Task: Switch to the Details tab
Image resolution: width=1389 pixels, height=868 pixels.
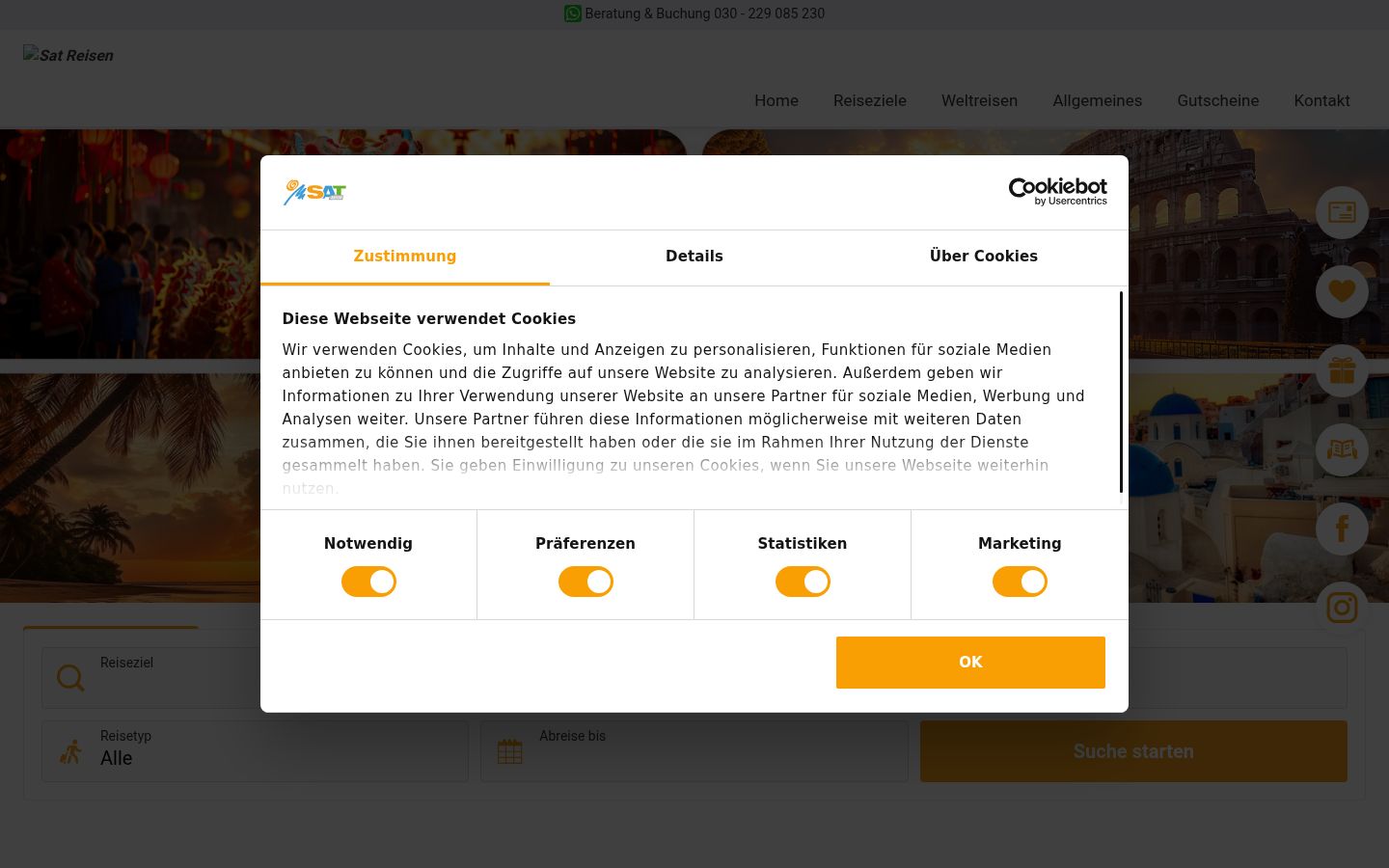Action: (694, 257)
